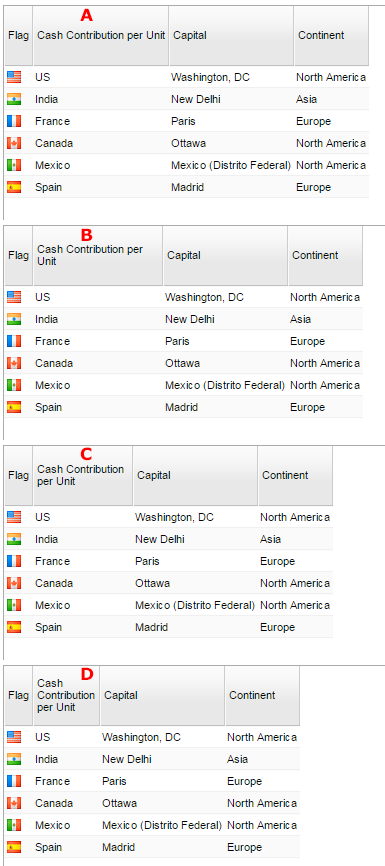The width and height of the screenshot is (385, 866).
Task: Select the Madrid cell in grid D
Action: 162,847
